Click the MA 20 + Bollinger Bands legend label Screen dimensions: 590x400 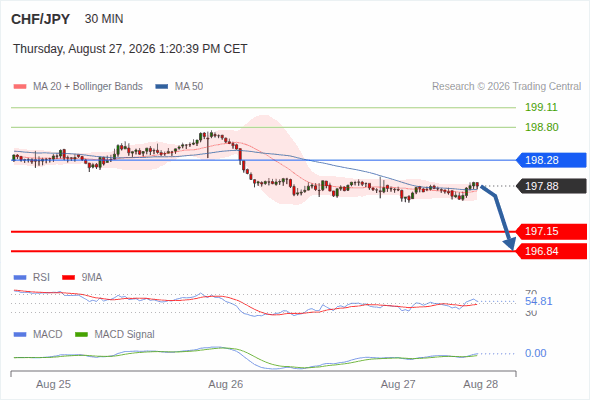tap(88, 87)
